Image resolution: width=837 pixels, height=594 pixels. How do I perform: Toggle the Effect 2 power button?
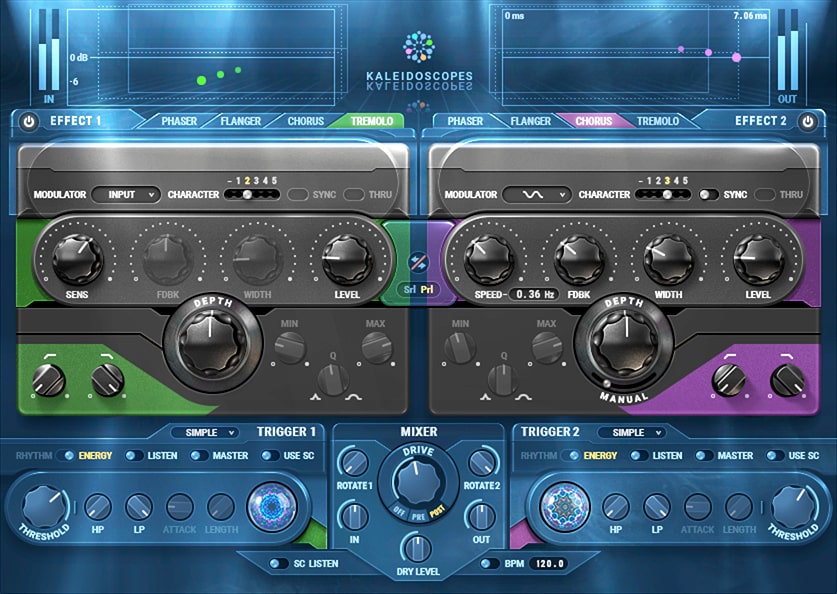[x=808, y=122]
